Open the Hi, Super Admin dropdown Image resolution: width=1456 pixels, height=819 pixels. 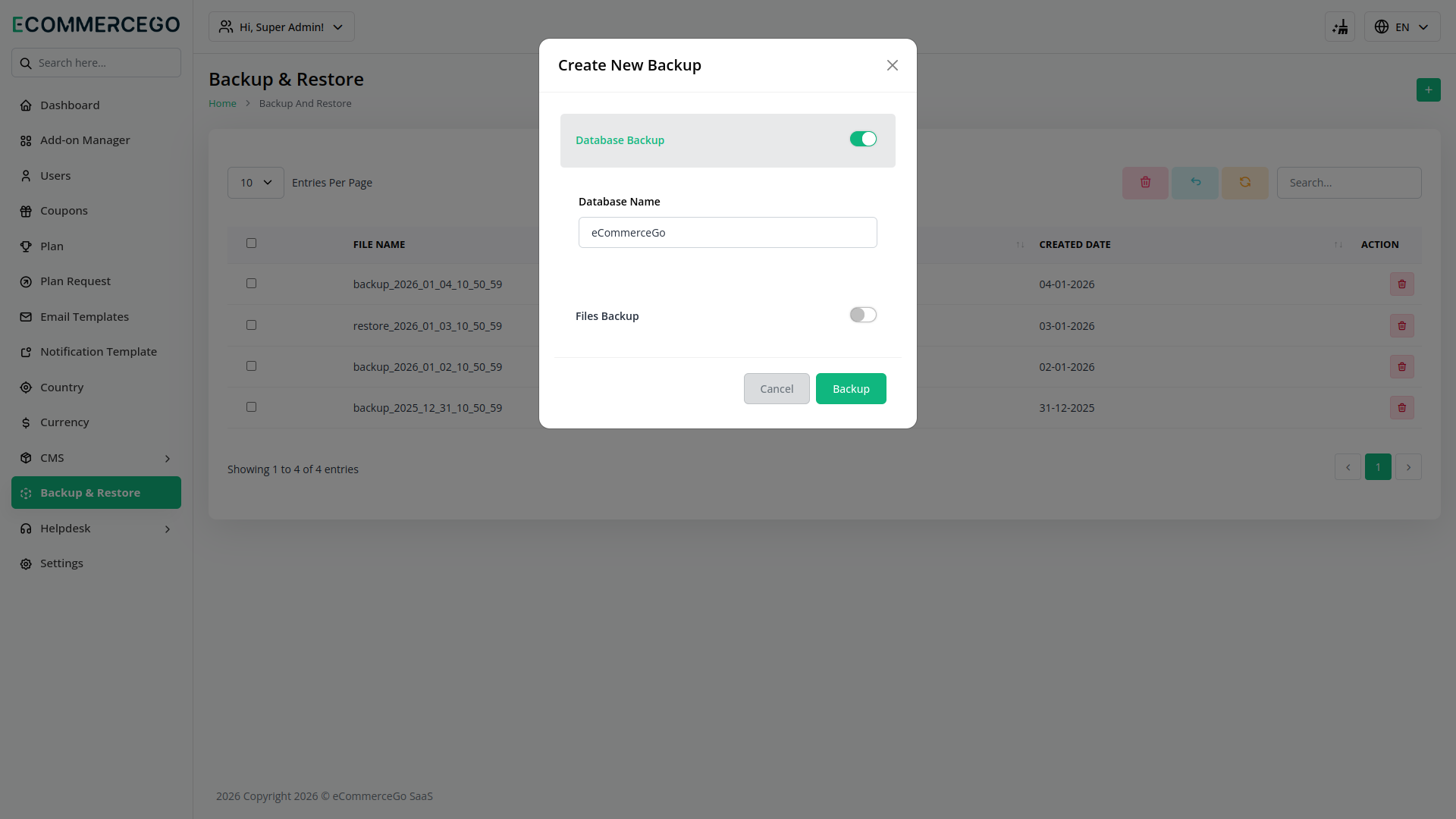coord(281,27)
